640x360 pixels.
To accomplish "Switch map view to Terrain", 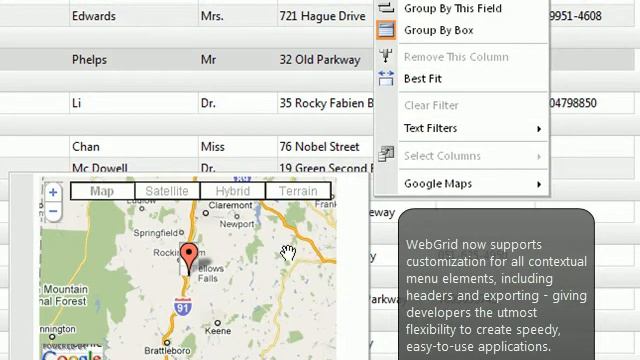I will pyautogui.click(x=298, y=191).
